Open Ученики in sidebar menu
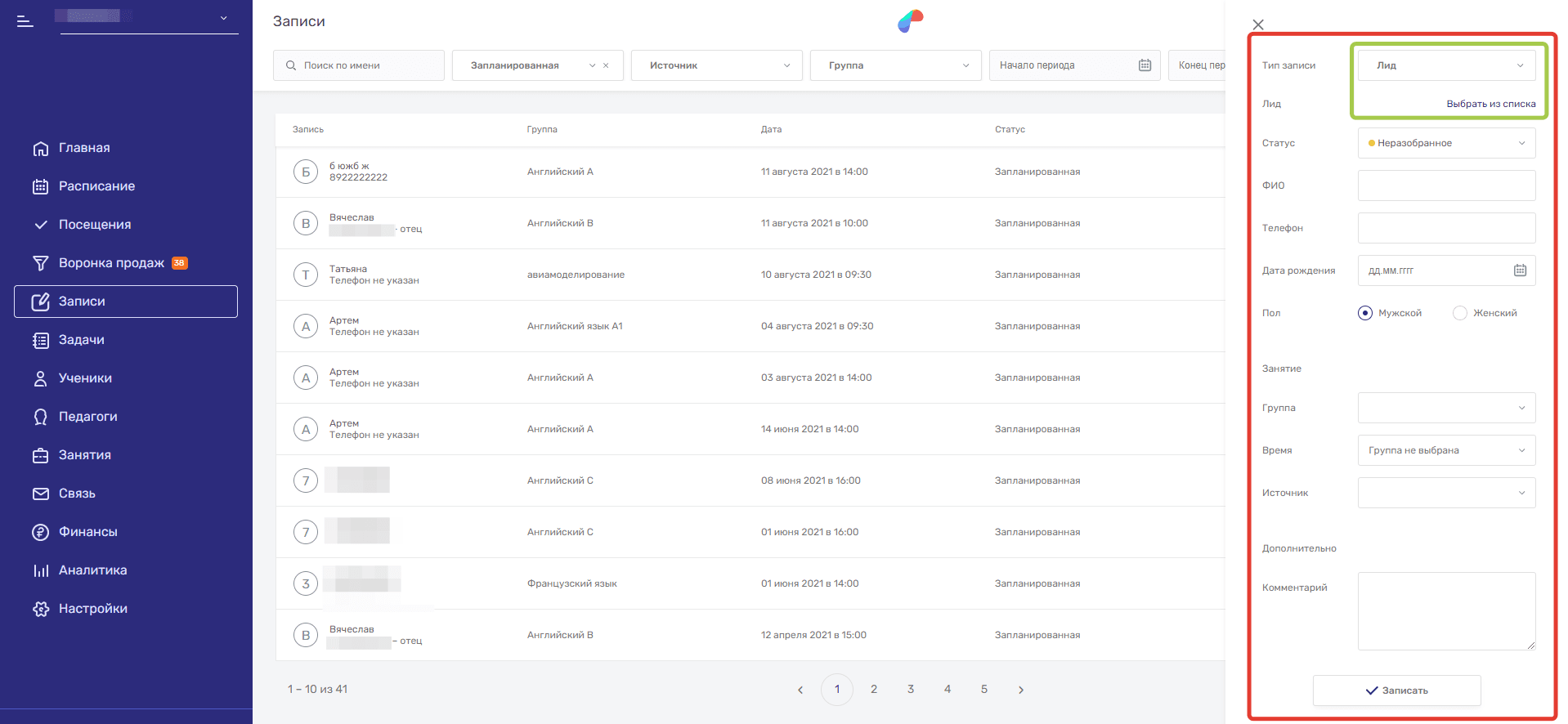This screenshot has height=724, width=1568. [x=85, y=378]
